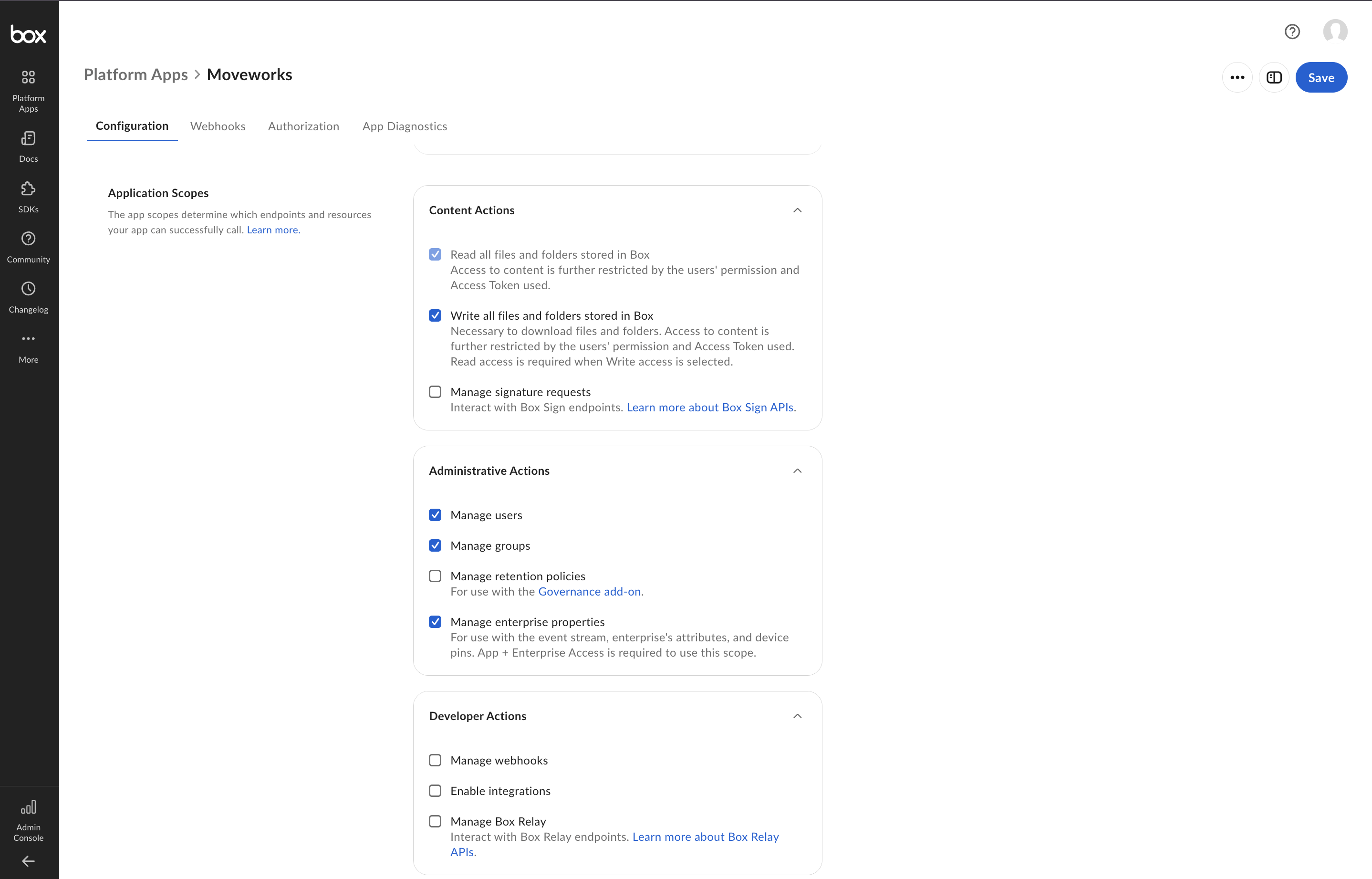Uncheck Manage groups scope
1372x879 pixels.
pyautogui.click(x=435, y=545)
